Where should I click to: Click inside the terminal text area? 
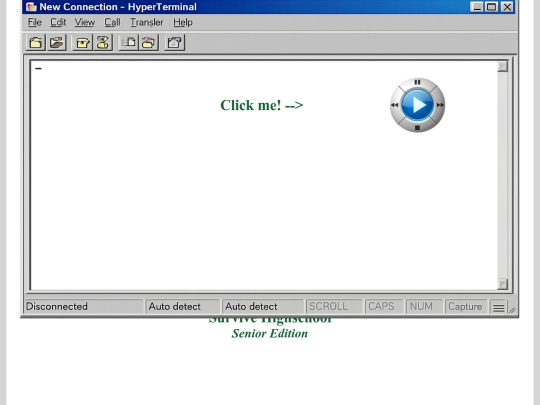click(263, 176)
